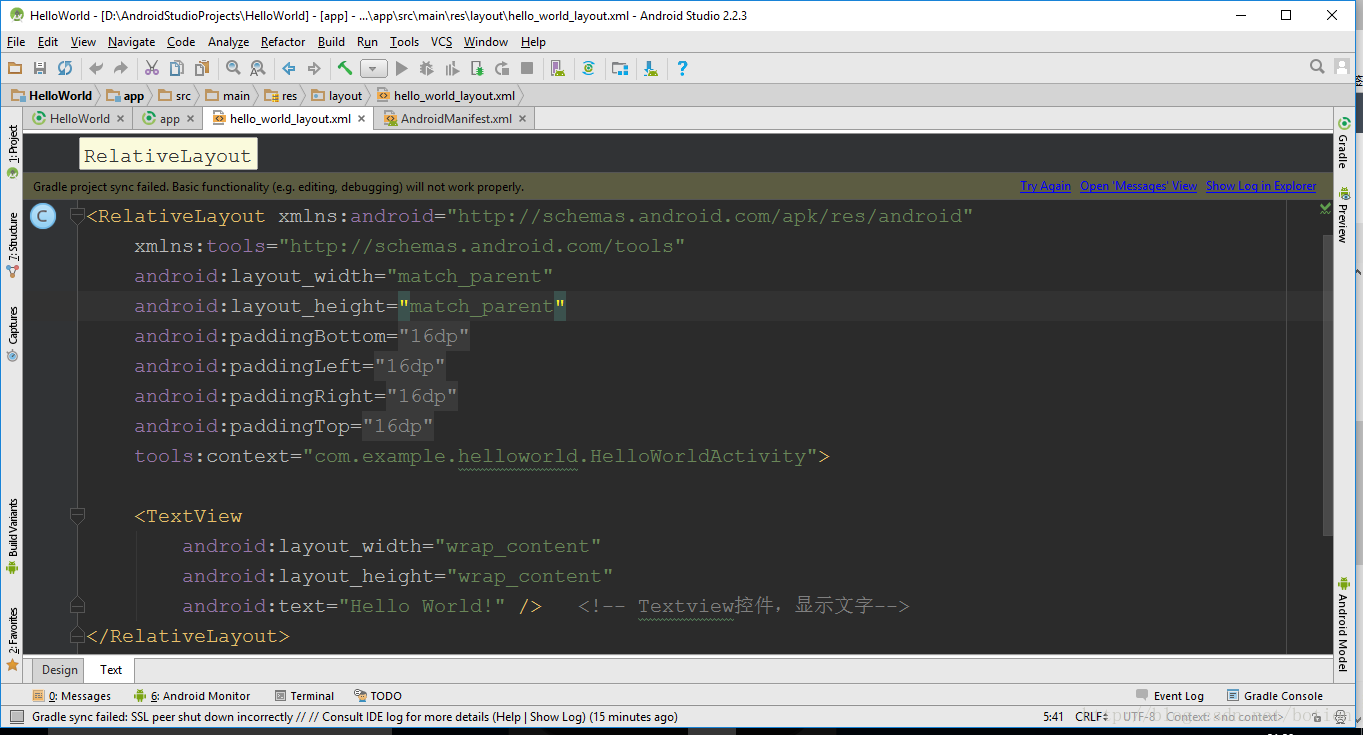
Task: Click the Run play icon
Action: point(402,68)
